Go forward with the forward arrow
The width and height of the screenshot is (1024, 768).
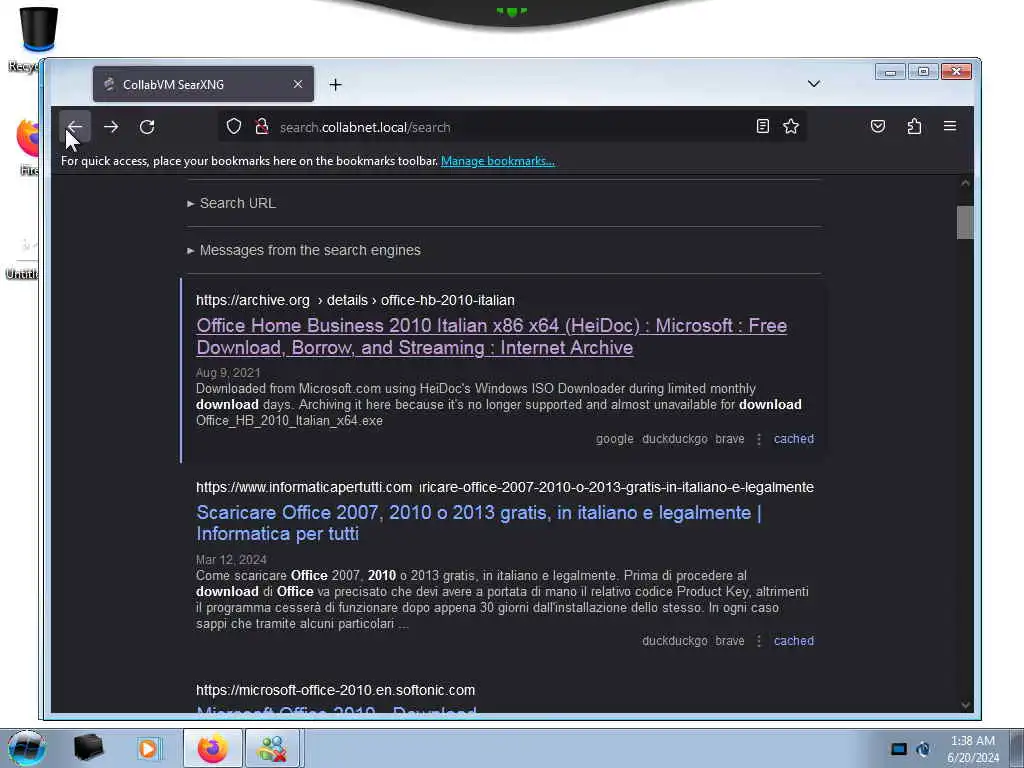[x=111, y=127]
